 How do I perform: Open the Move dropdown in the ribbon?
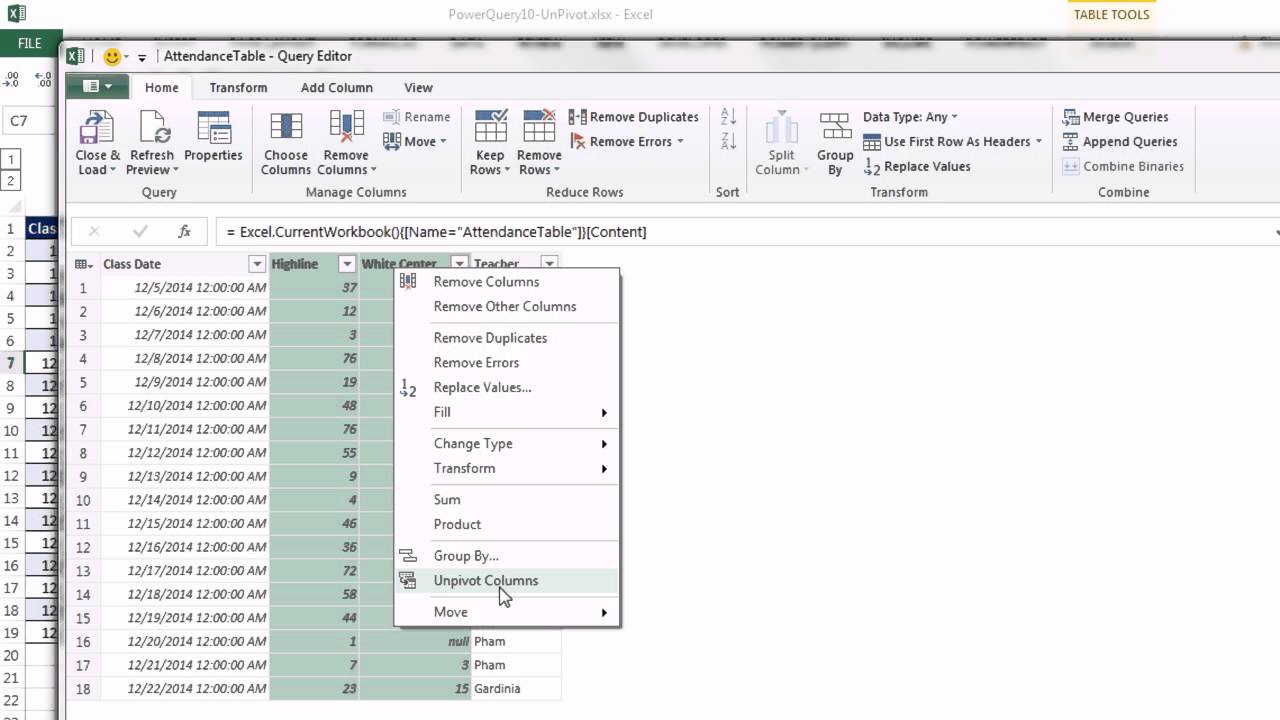(x=416, y=142)
